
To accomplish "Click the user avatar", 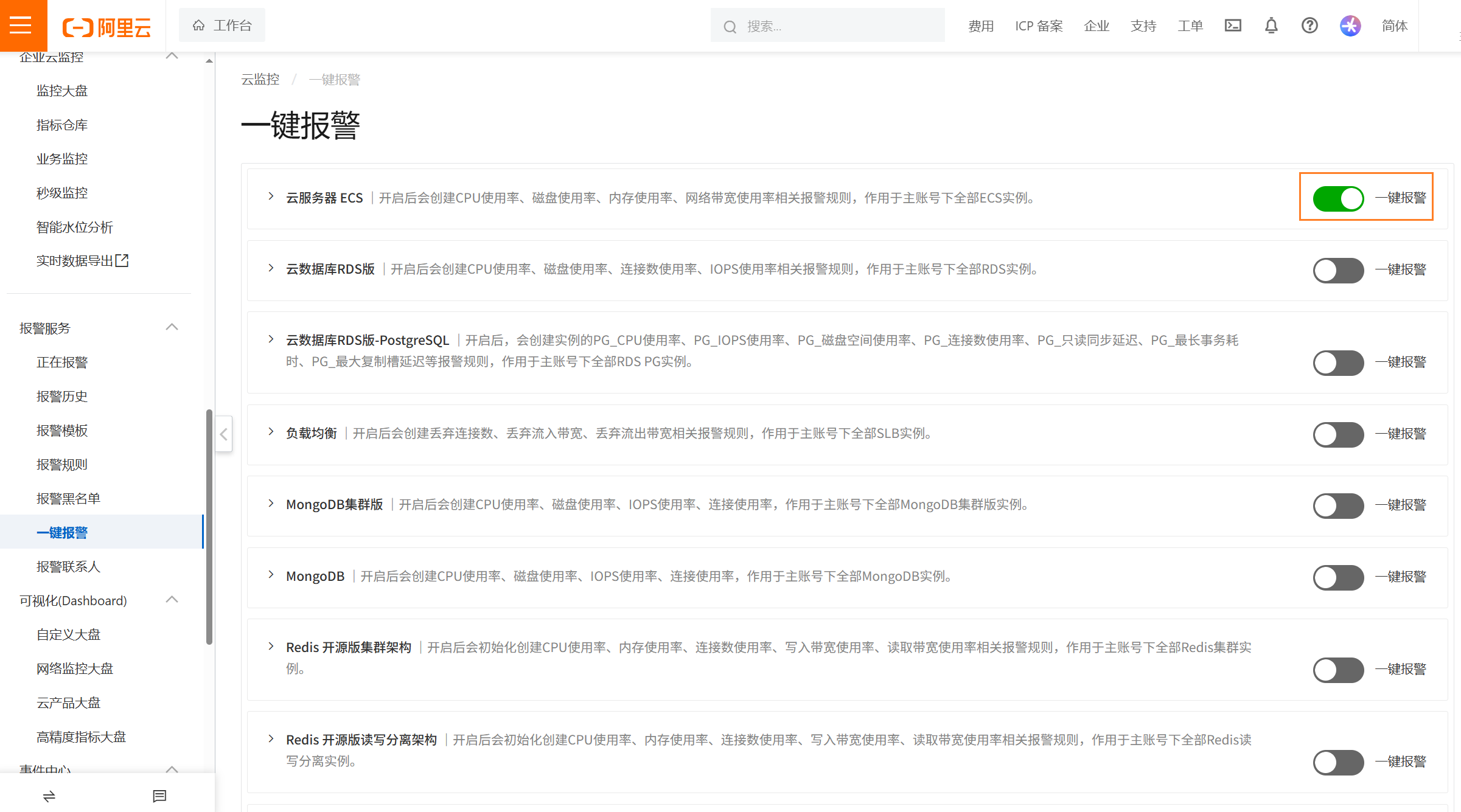I will coord(1350,26).
